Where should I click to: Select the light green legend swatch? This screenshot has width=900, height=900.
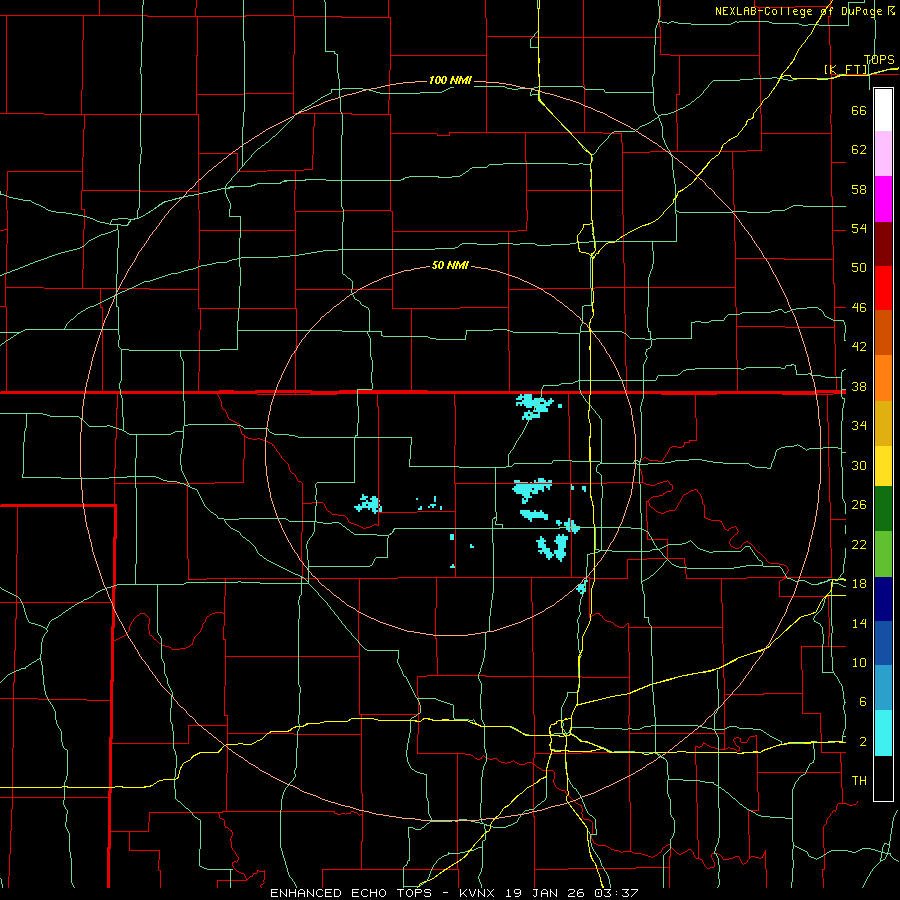pos(883,553)
